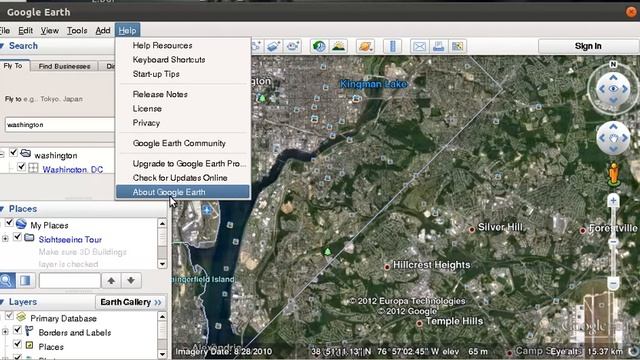Collapse the Search panel triangle
Image resolution: width=640 pixels, height=360 pixels.
tap(2, 46)
